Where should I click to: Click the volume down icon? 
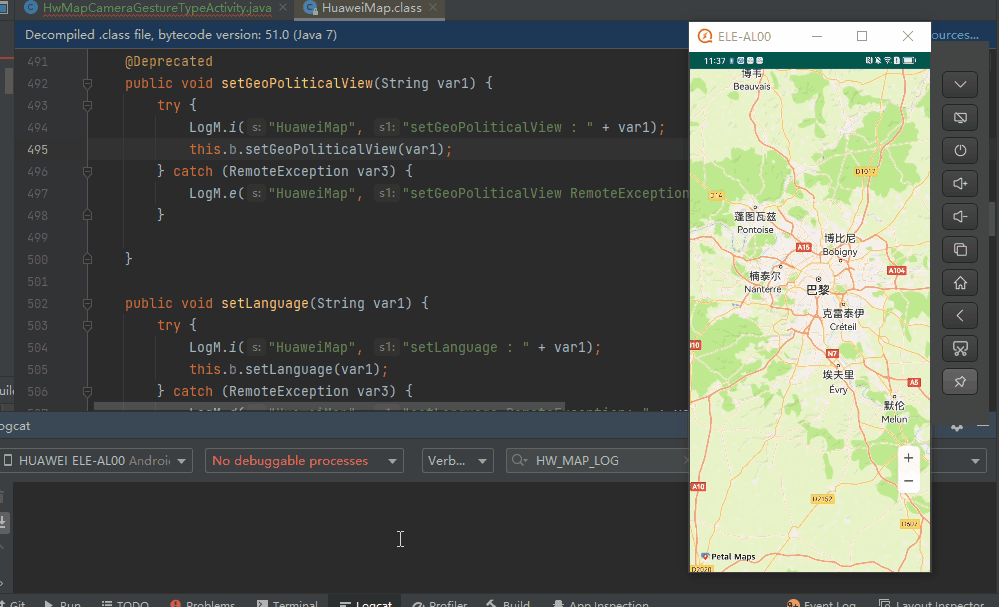[x=960, y=216]
